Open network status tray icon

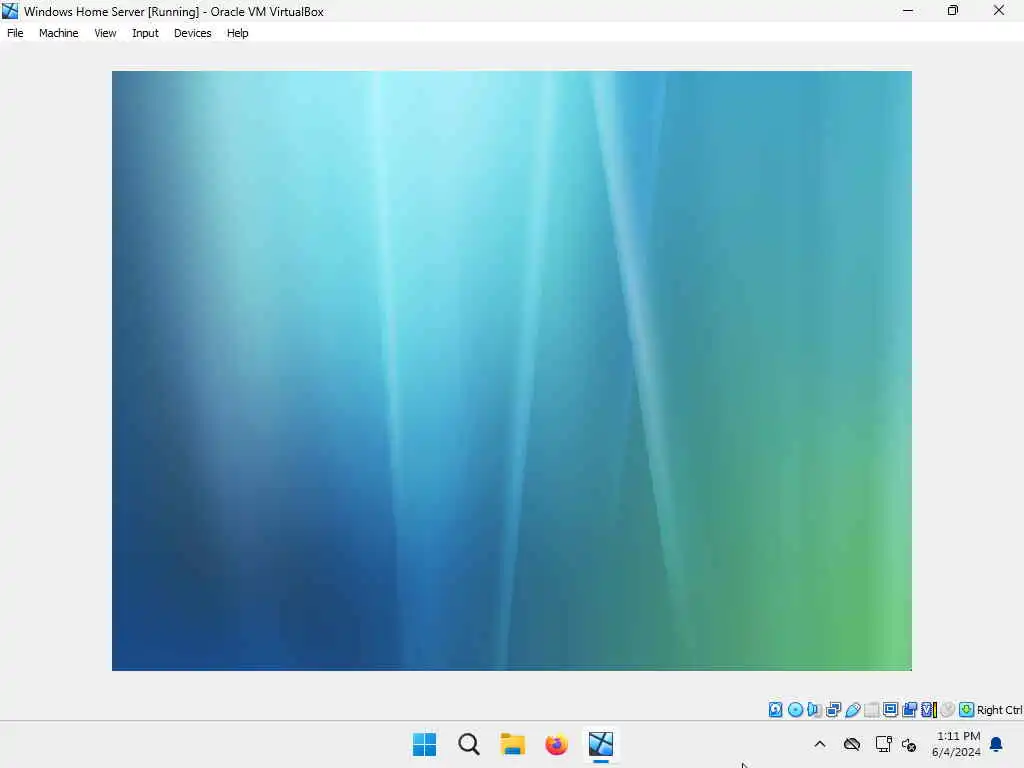[x=884, y=744]
